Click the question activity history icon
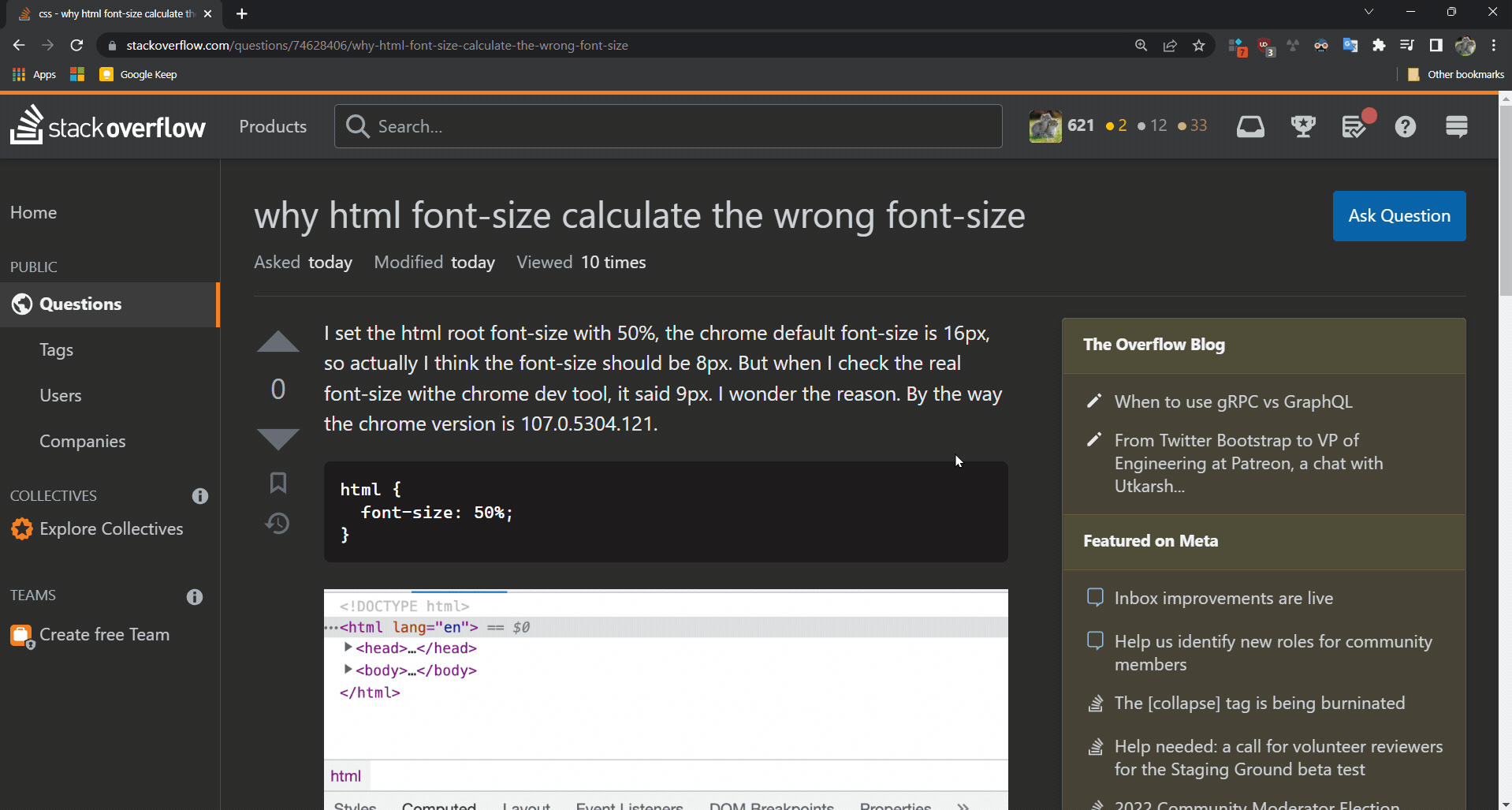Viewport: 1512px width, 810px height. (277, 523)
